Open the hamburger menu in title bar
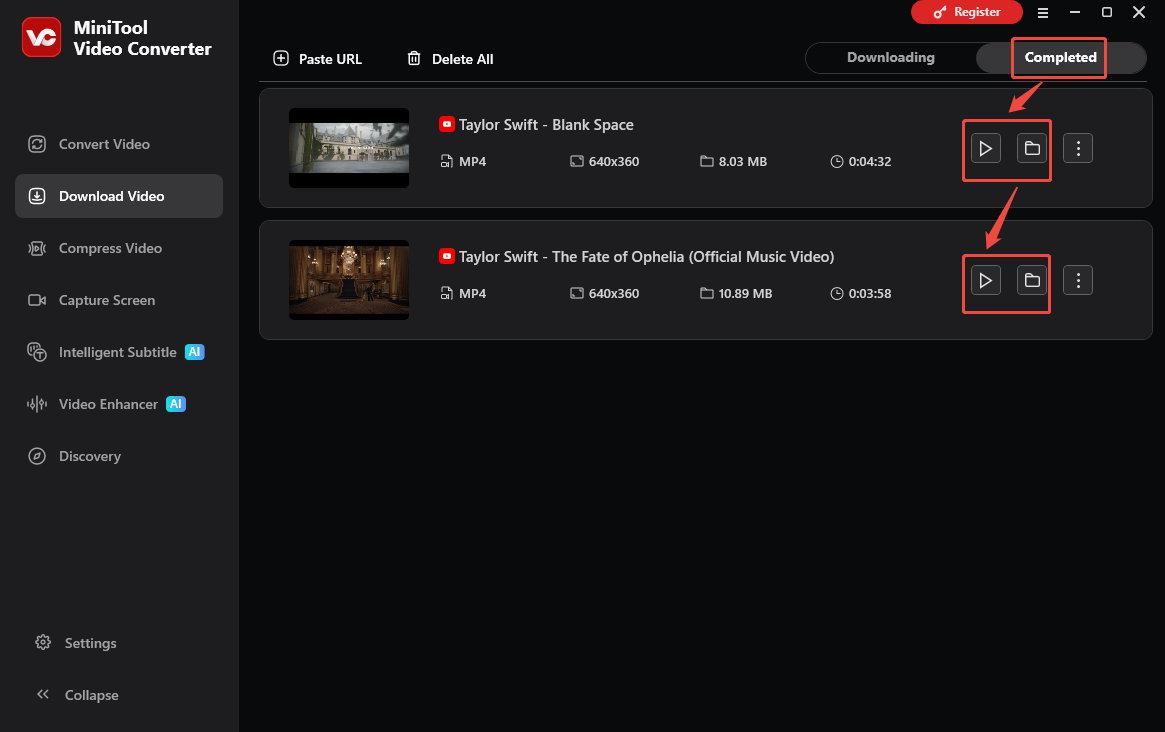Screen dimensions: 1165x732 tap(1043, 13)
